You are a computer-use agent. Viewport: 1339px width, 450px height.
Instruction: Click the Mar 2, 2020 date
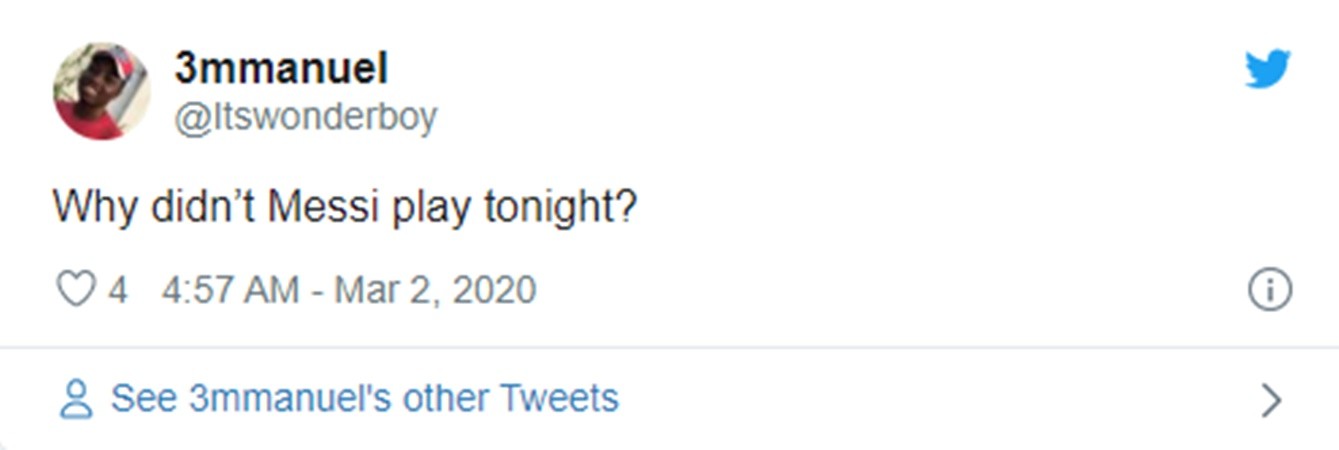435,290
